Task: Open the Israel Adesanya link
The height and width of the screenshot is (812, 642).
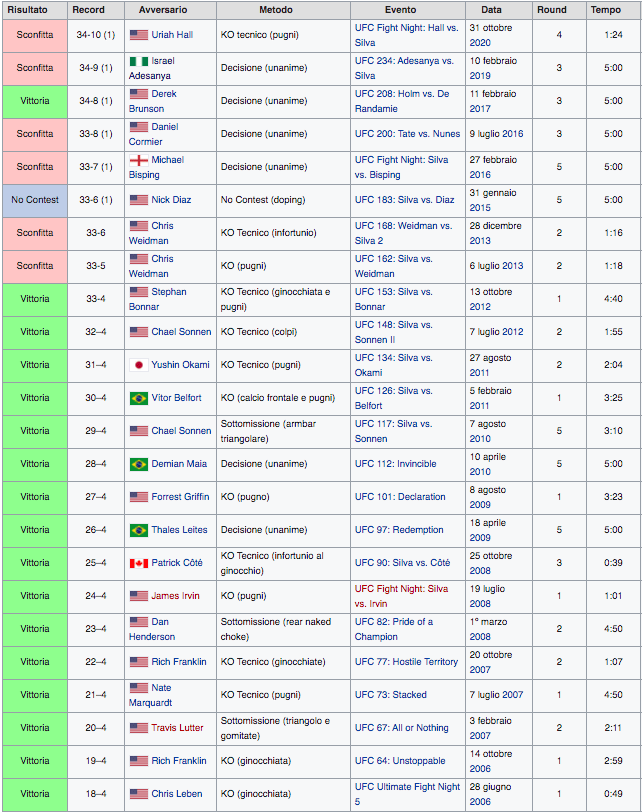Action: click(152, 68)
